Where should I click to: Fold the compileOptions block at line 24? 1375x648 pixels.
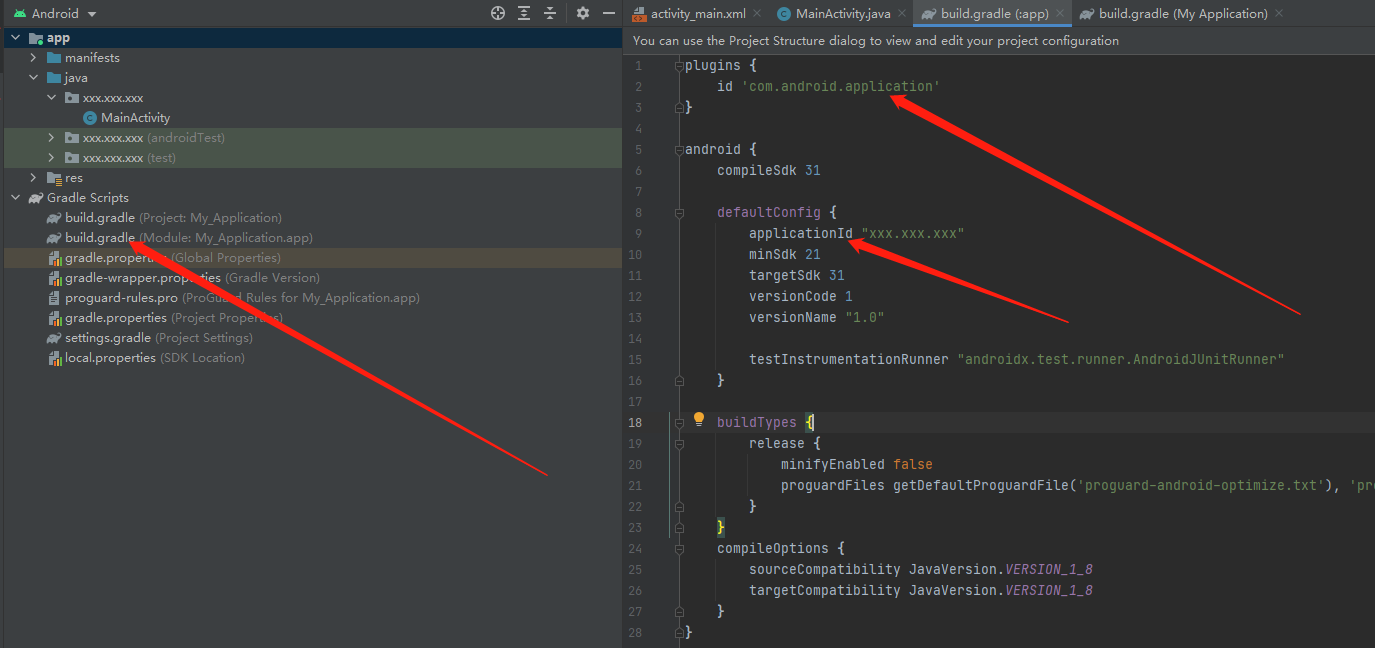(679, 549)
